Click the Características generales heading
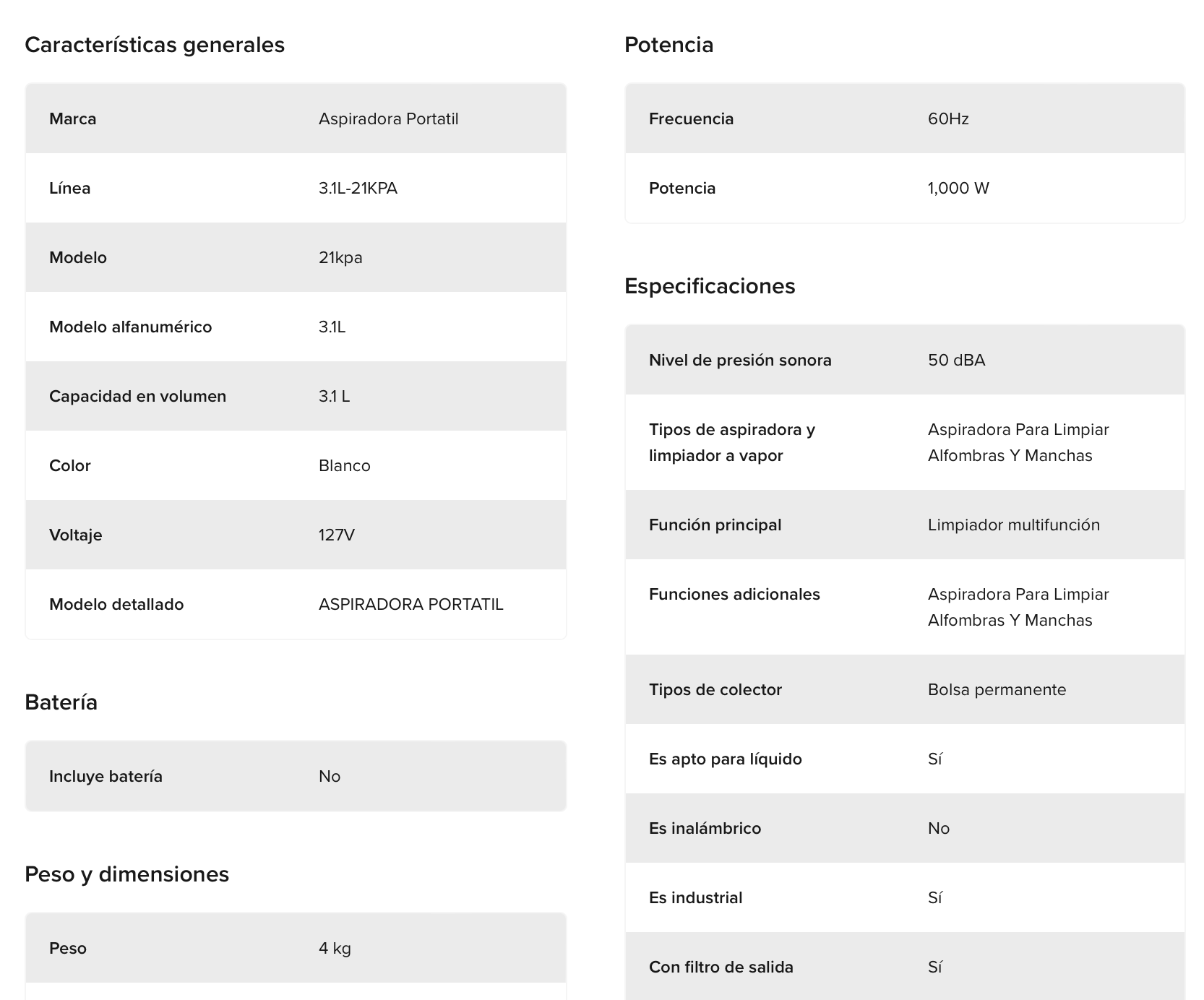This screenshot has height=1000, width=1204. click(155, 45)
